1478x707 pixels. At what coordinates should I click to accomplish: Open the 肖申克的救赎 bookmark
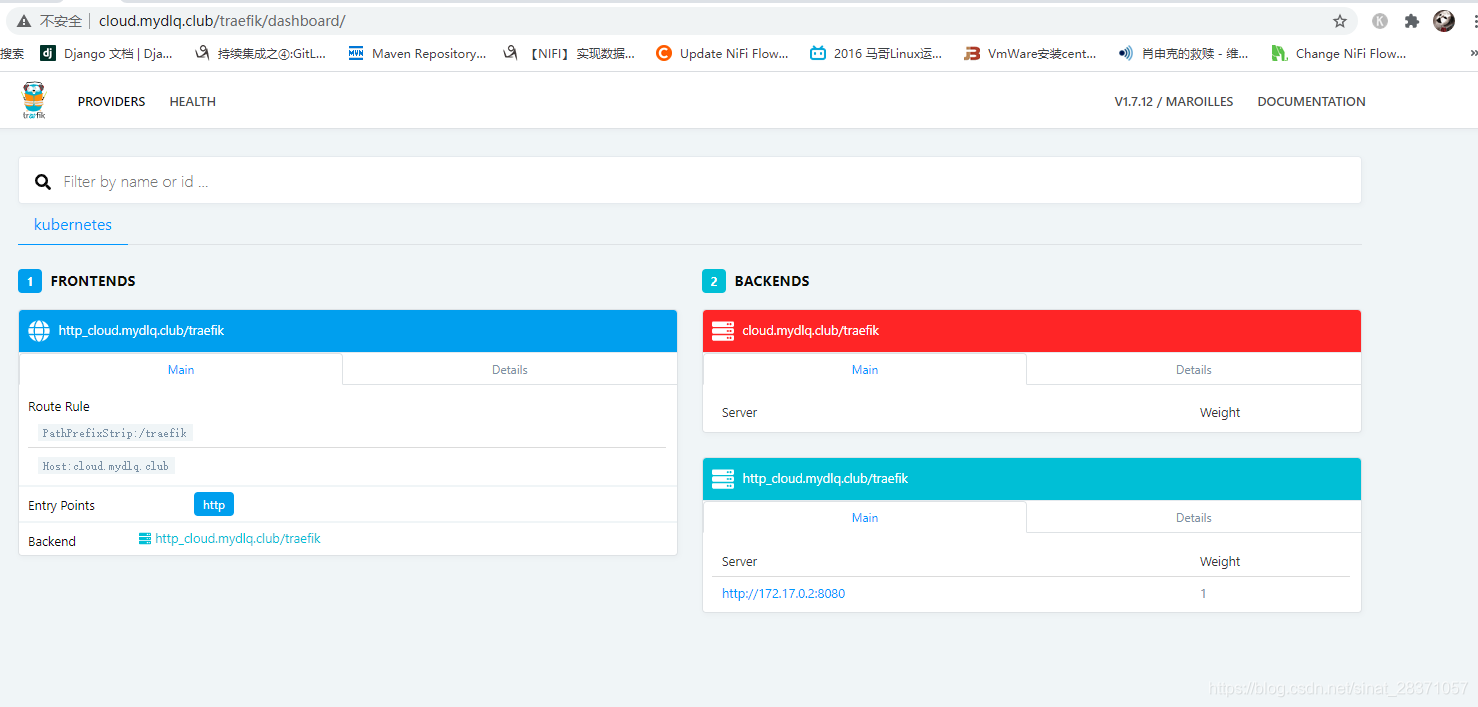[x=1184, y=54]
